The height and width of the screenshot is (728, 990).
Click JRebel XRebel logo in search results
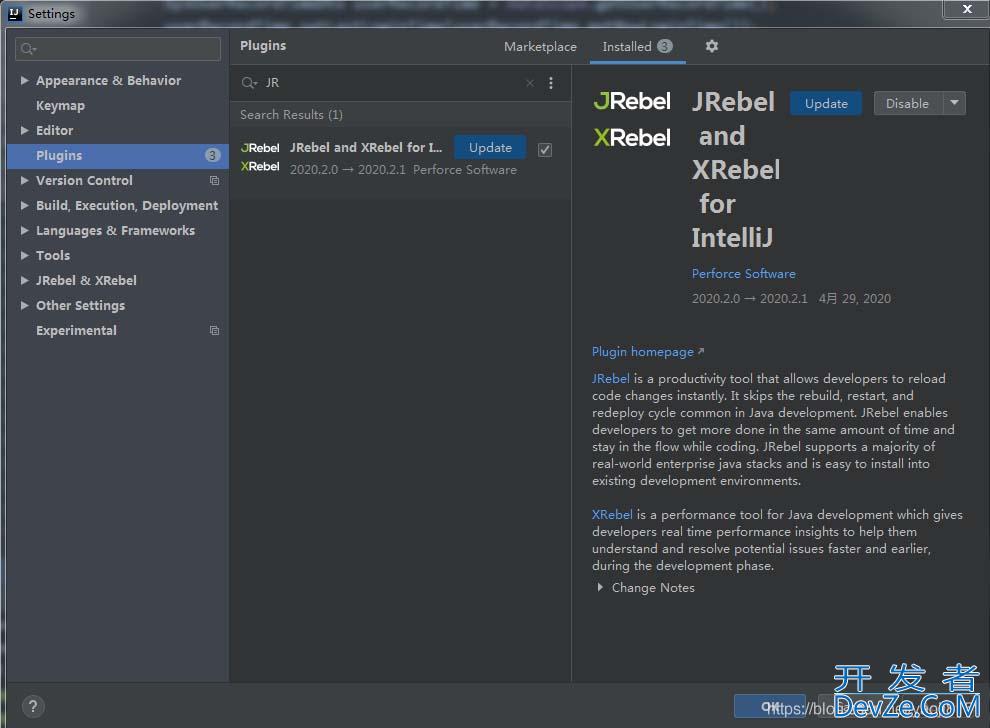(260, 157)
